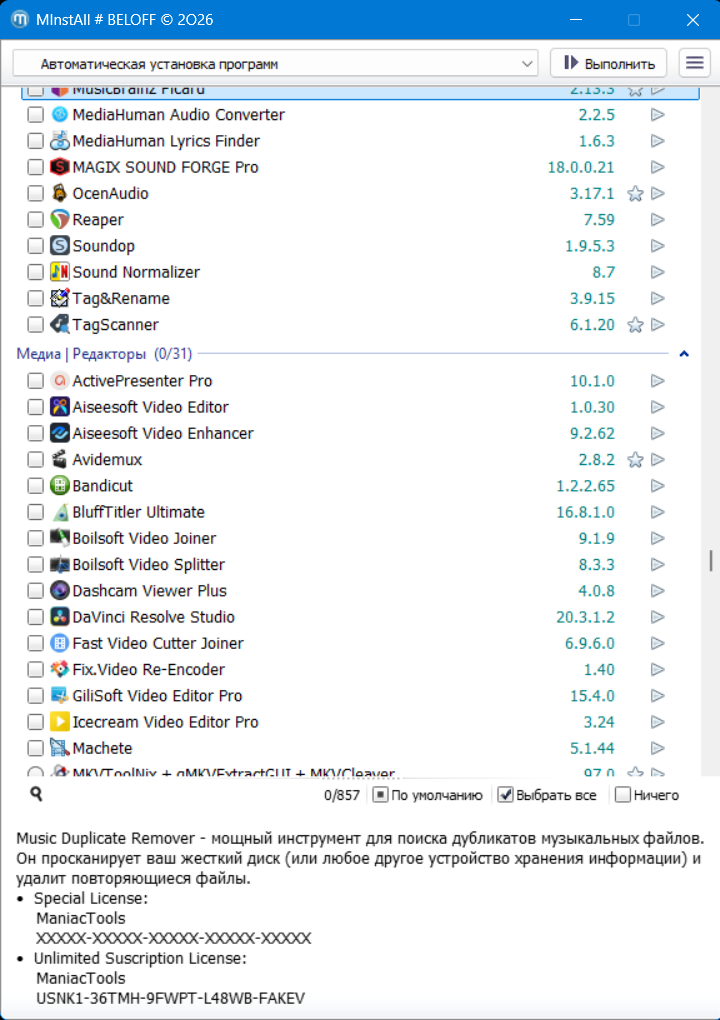
Task: Click the 'Special License:' text line
Action: click(x=91, y=898)
